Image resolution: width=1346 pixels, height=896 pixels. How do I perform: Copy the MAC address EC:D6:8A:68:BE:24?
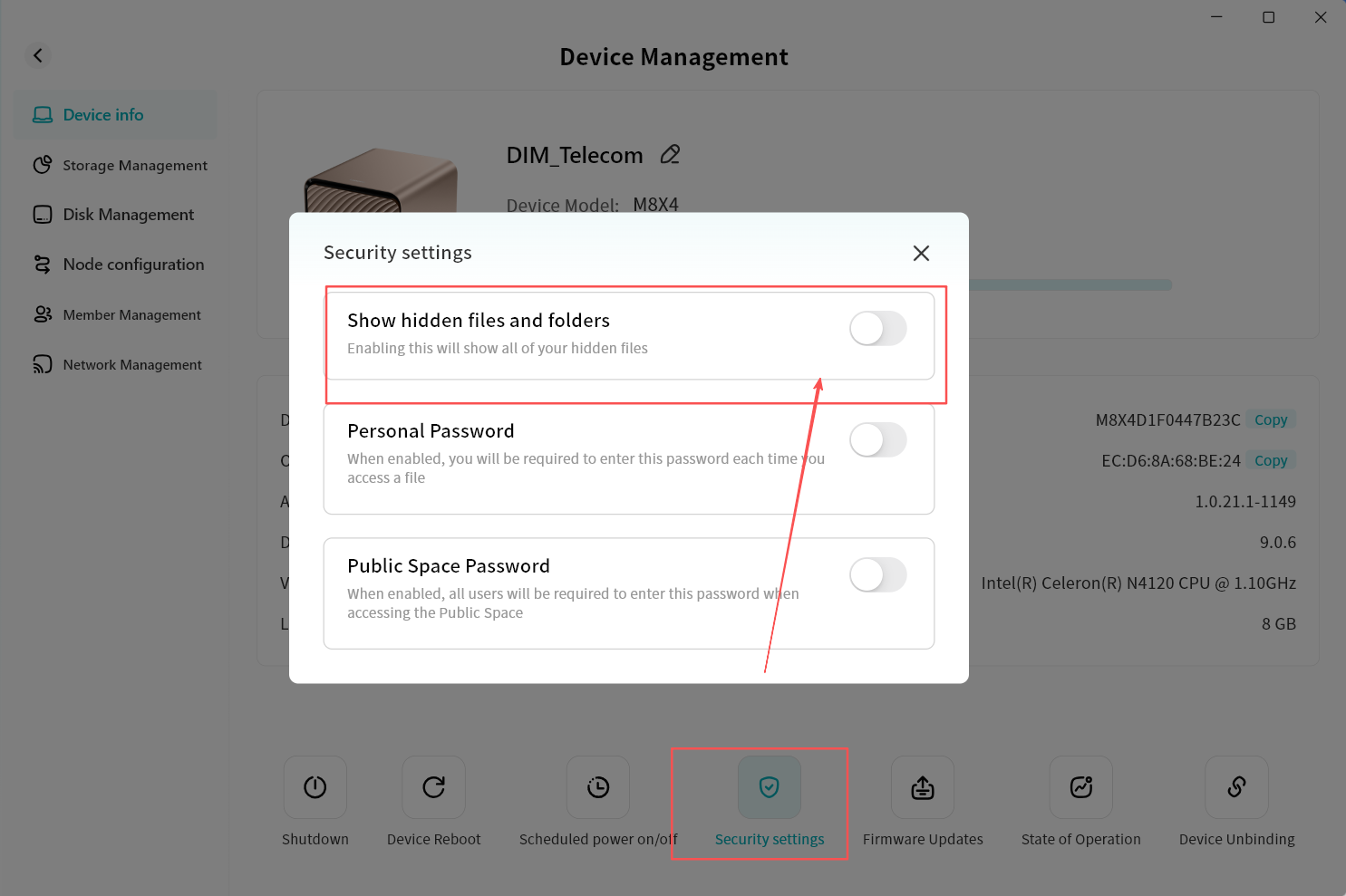[1271, 461]
